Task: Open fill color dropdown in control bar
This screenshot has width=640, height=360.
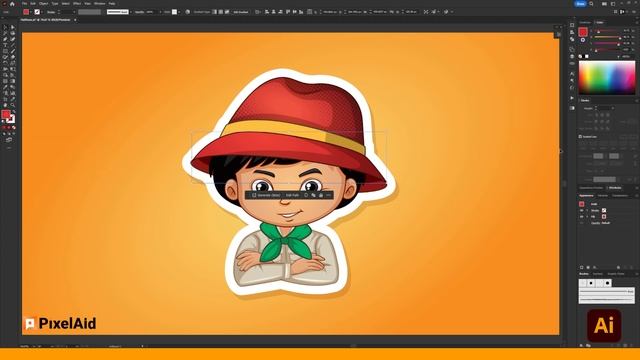Action: [31, 12]
